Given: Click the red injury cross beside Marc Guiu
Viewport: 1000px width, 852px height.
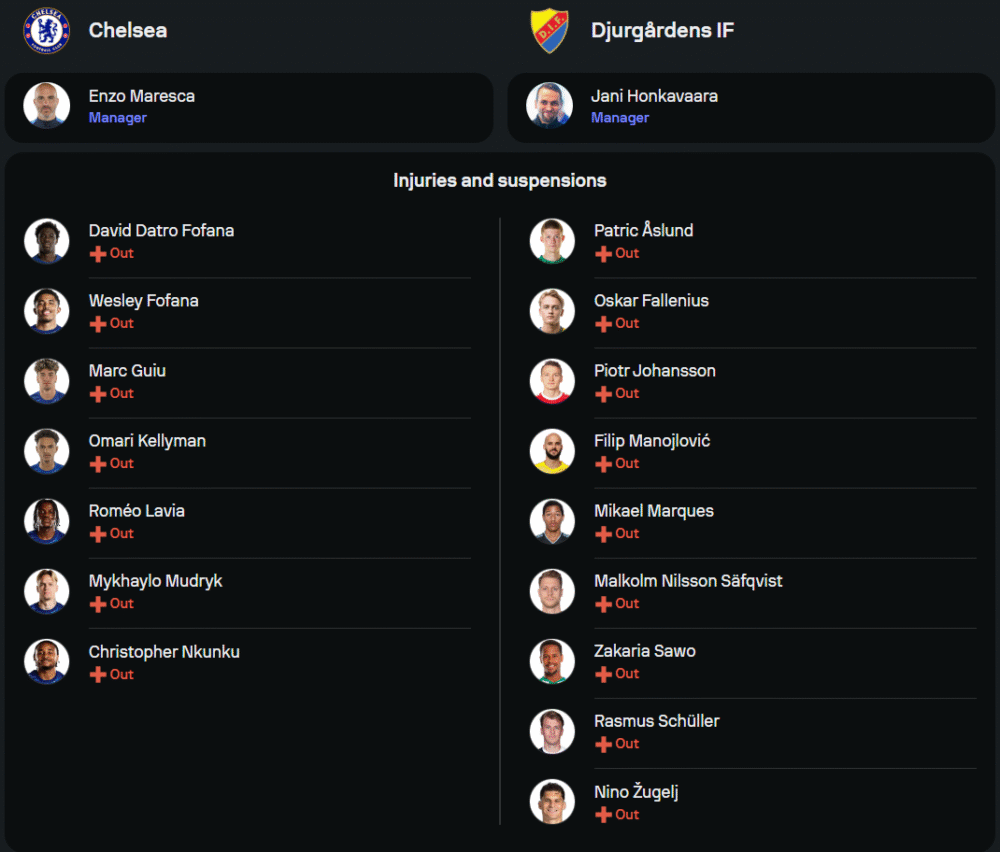Looking at the screenshot, I should coord(98,394).
